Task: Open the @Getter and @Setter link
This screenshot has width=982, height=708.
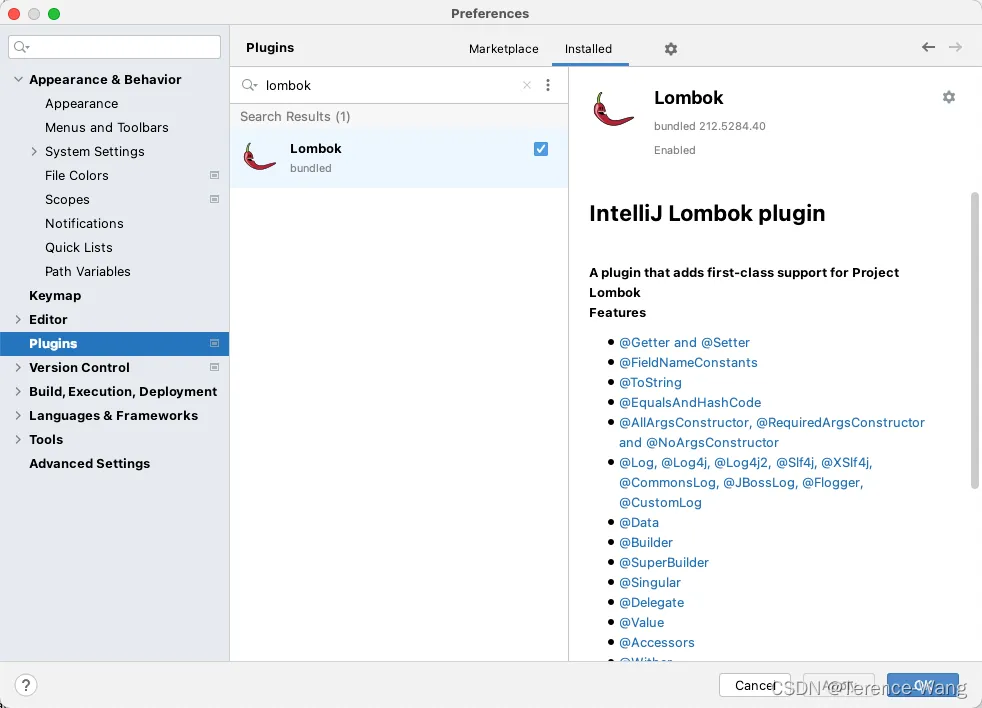Action: point(684,342)
